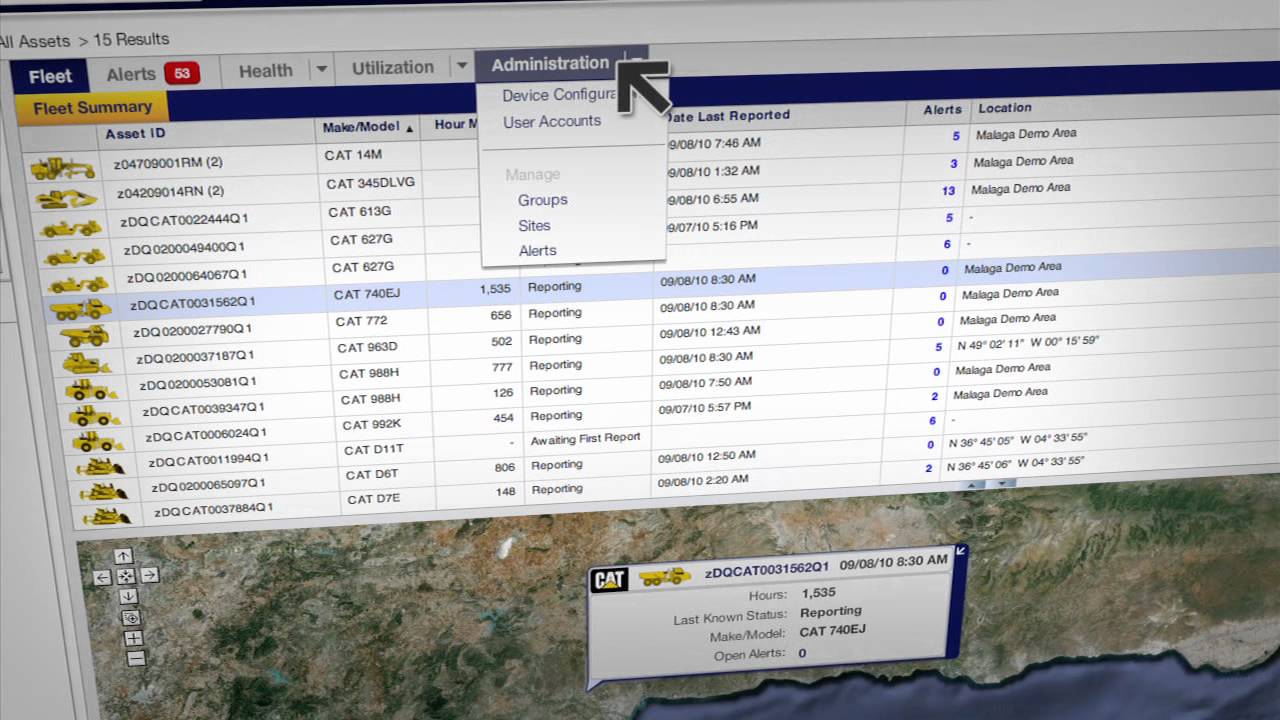This screenshot has width=1280, height=720.
Task: Choose Sites under Manage
Action: pos(535,226)
